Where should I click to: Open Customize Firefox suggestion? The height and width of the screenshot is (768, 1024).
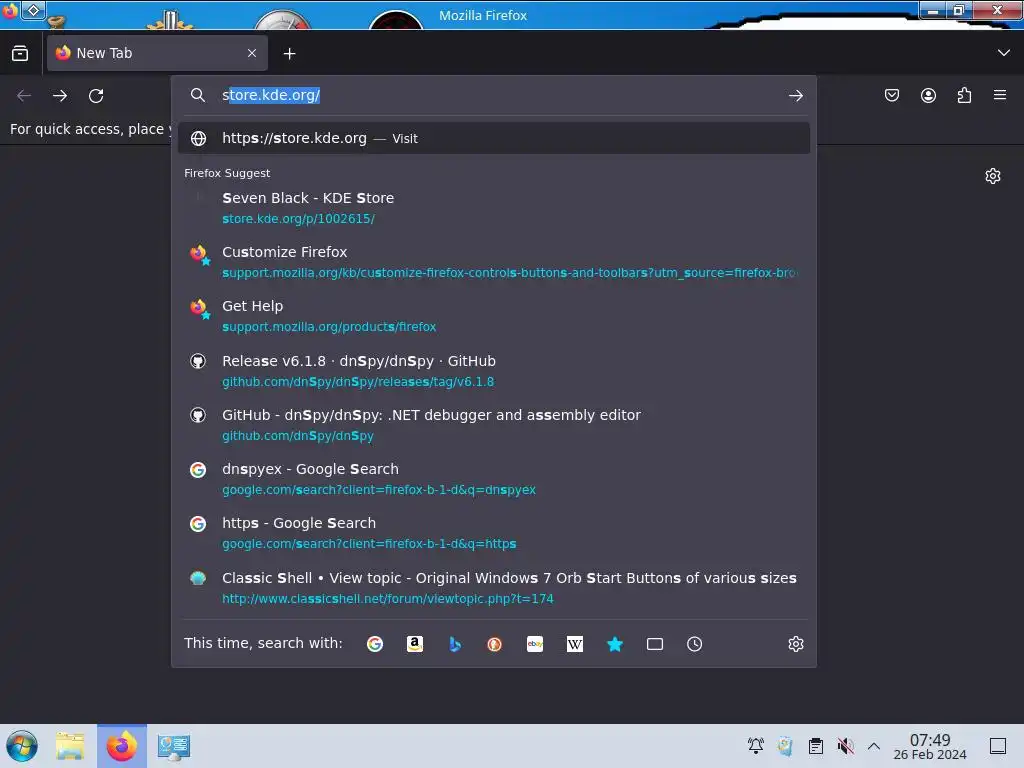[x=494, y=262]
